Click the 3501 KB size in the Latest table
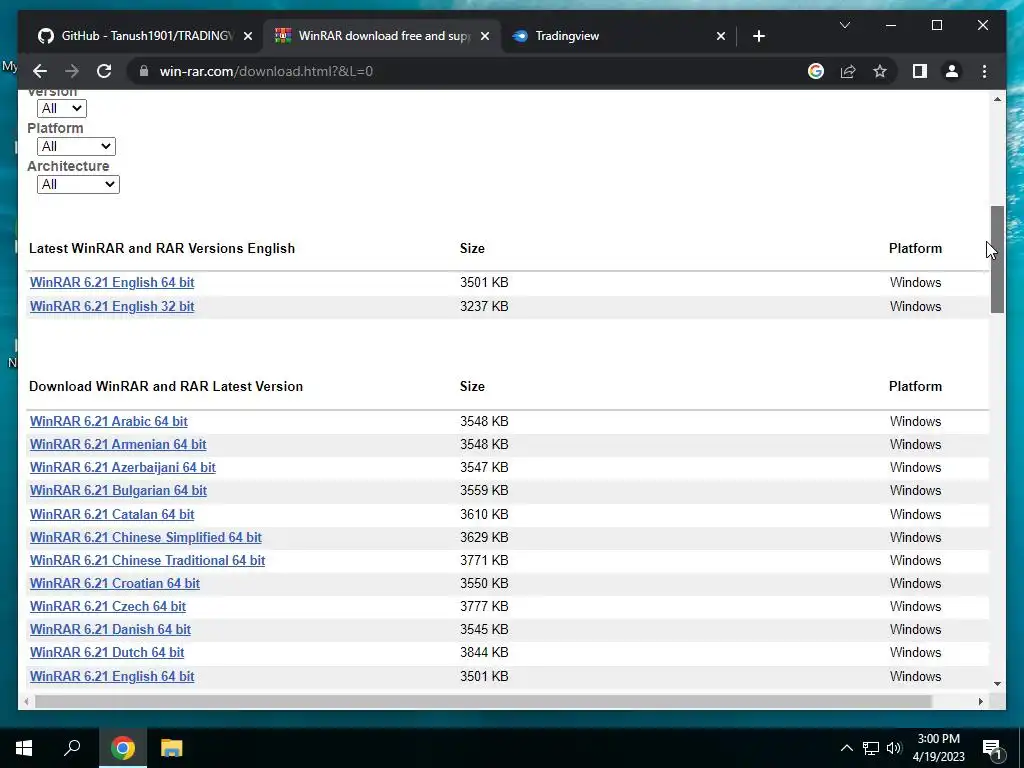The image size is (1024, 768). [484, 282]
